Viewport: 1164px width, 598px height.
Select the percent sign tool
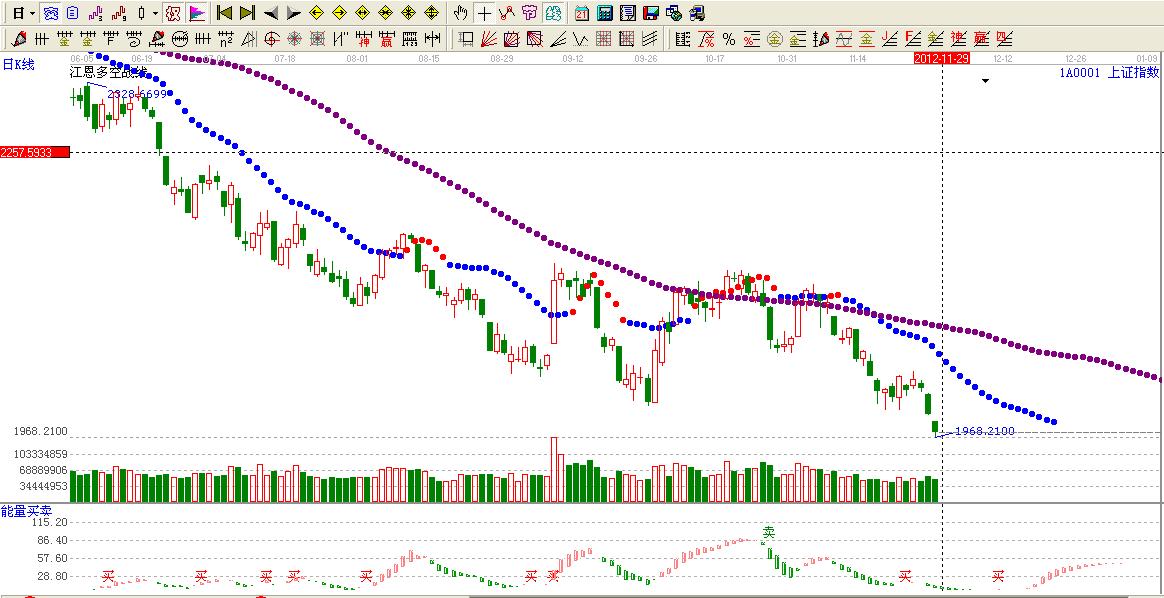point(729,39)
